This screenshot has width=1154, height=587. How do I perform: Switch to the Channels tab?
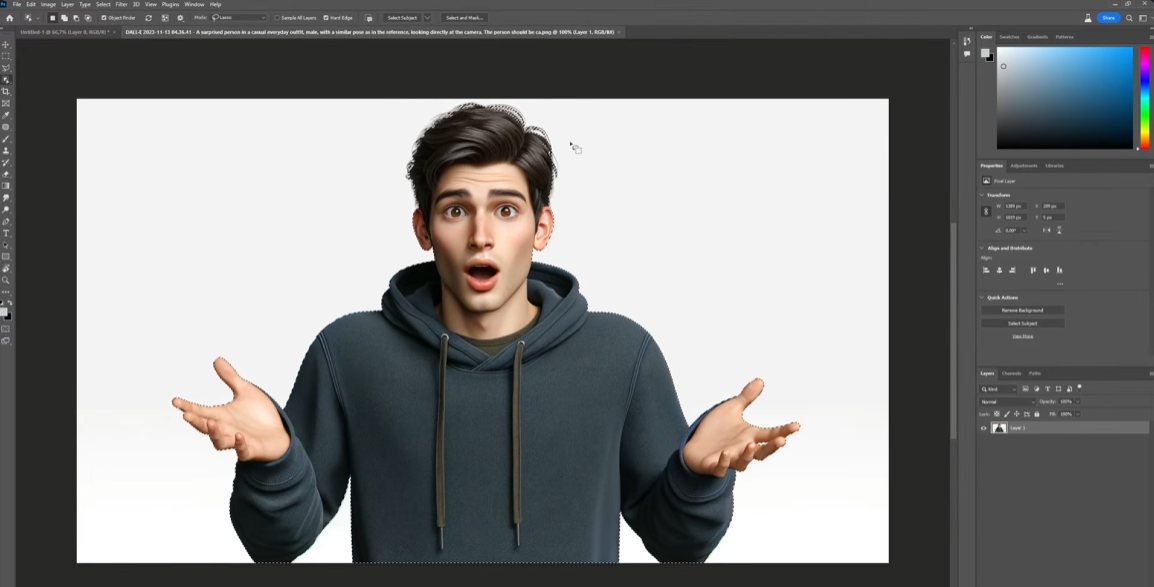(1011, 373)
